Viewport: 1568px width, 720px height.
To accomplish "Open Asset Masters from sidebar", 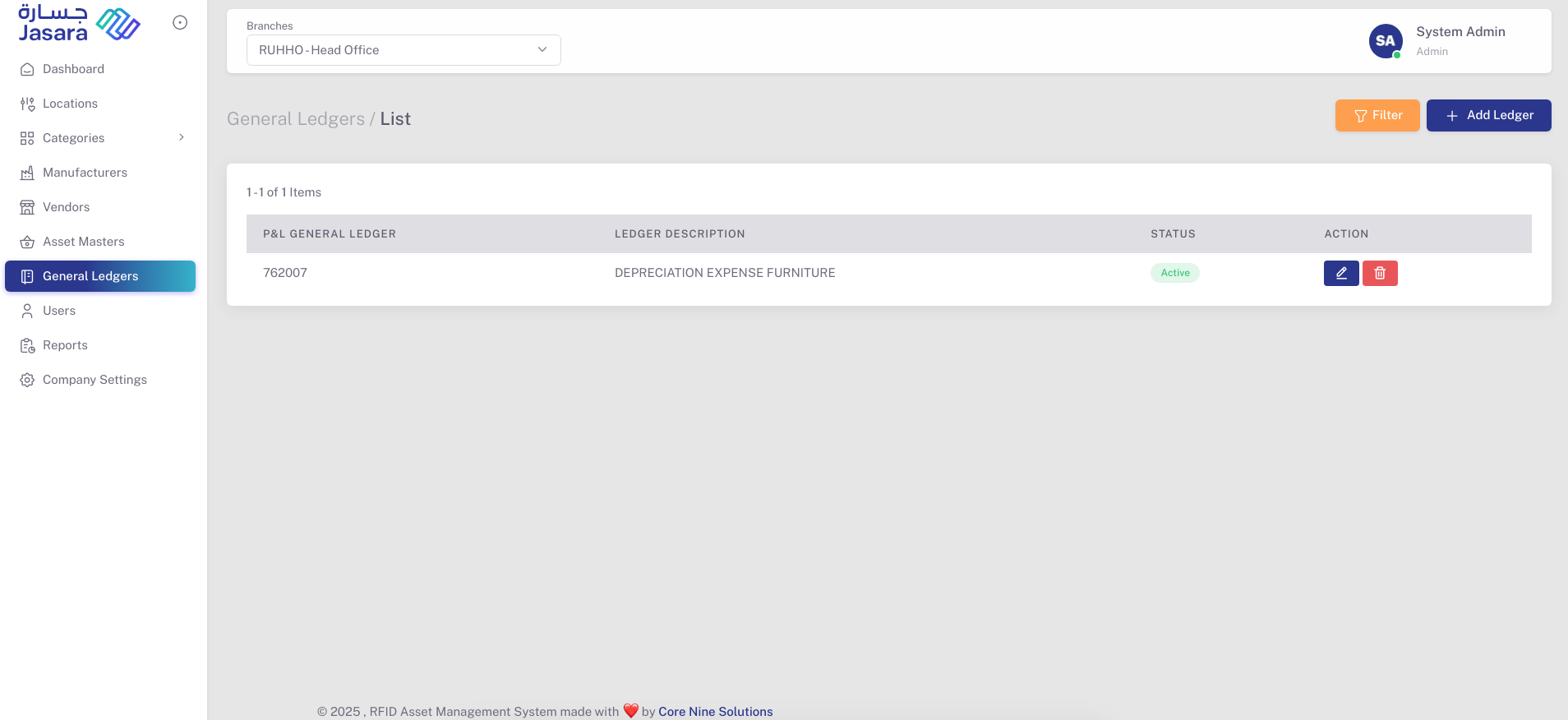I will click(x=83, y=242).
